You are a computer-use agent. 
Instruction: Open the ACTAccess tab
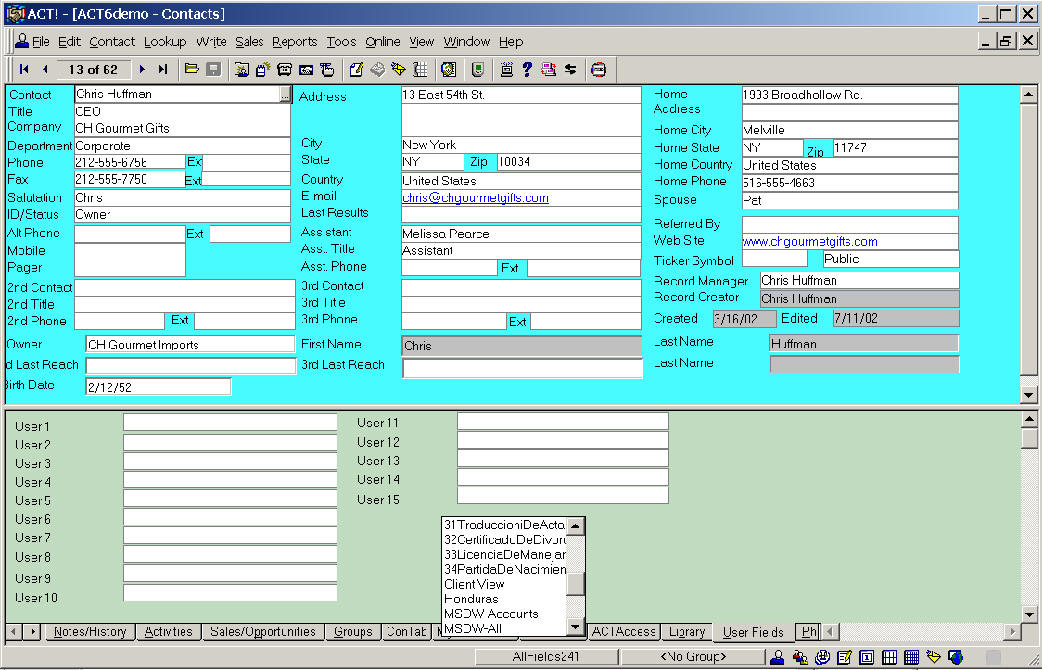[x=623, y=632]
